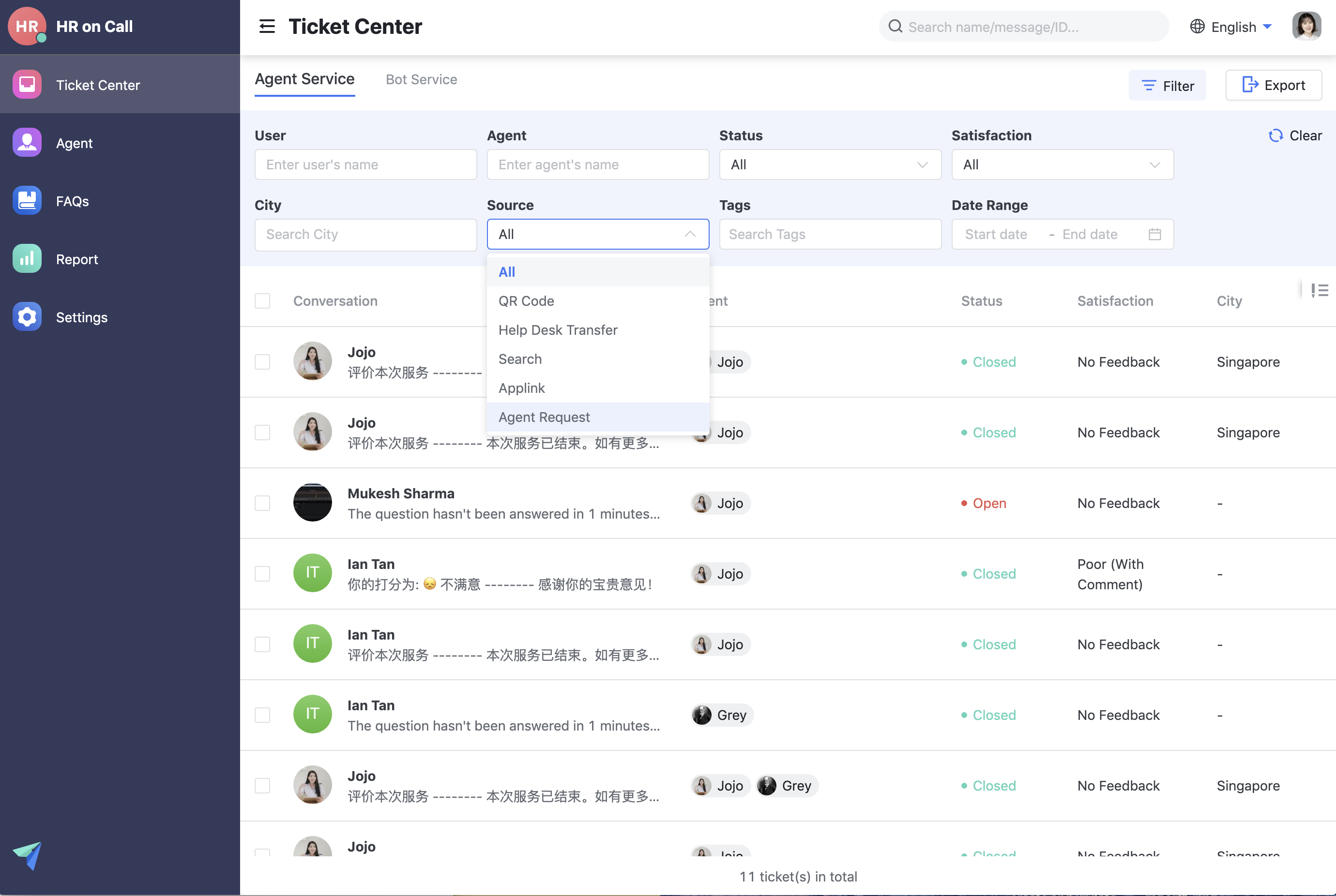The image size is (1336, 896).
Task: Click Mukesh Sharma's avatar
Action: coord(313,503)
